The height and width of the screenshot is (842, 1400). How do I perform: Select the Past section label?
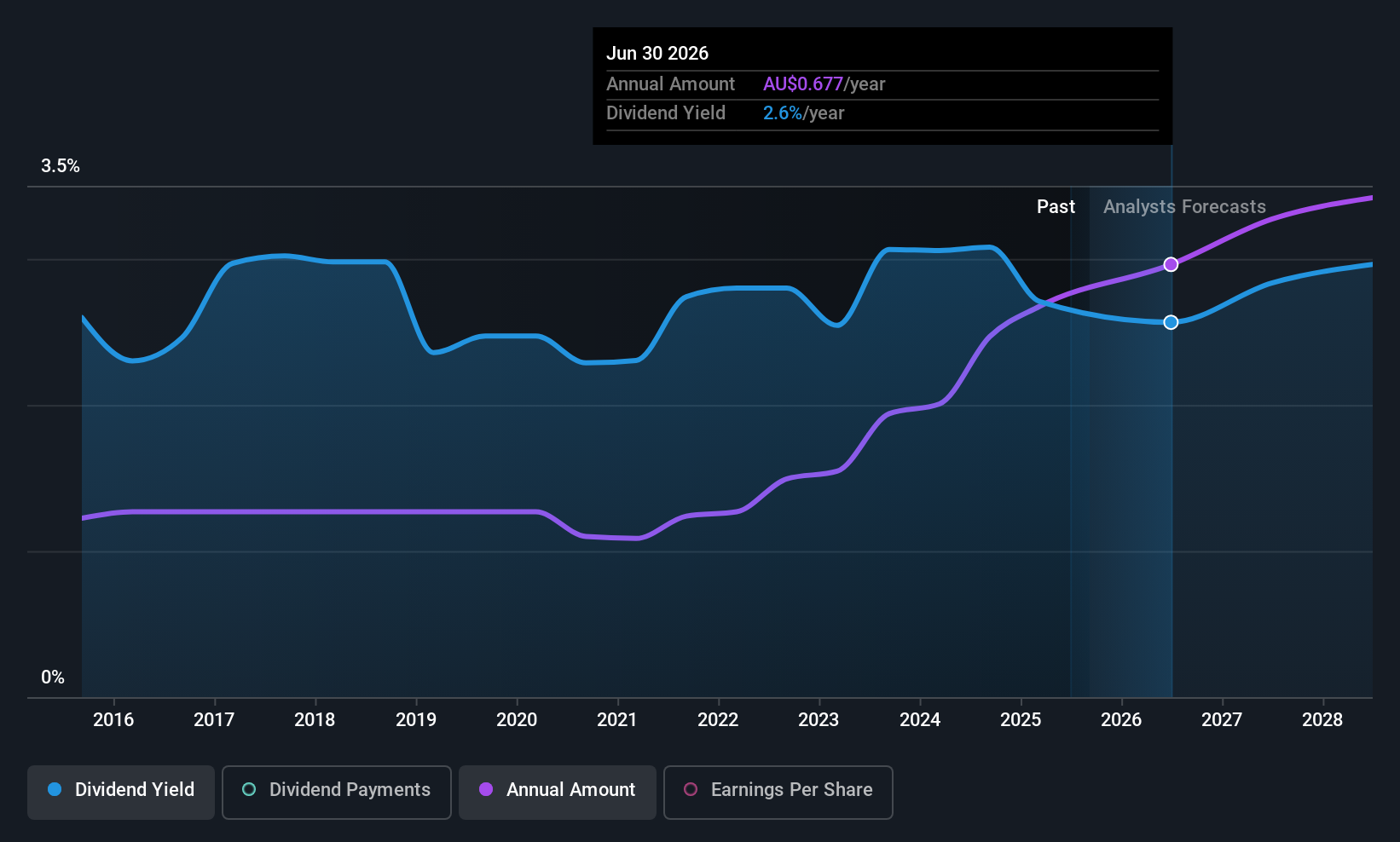pos(1056,207)
